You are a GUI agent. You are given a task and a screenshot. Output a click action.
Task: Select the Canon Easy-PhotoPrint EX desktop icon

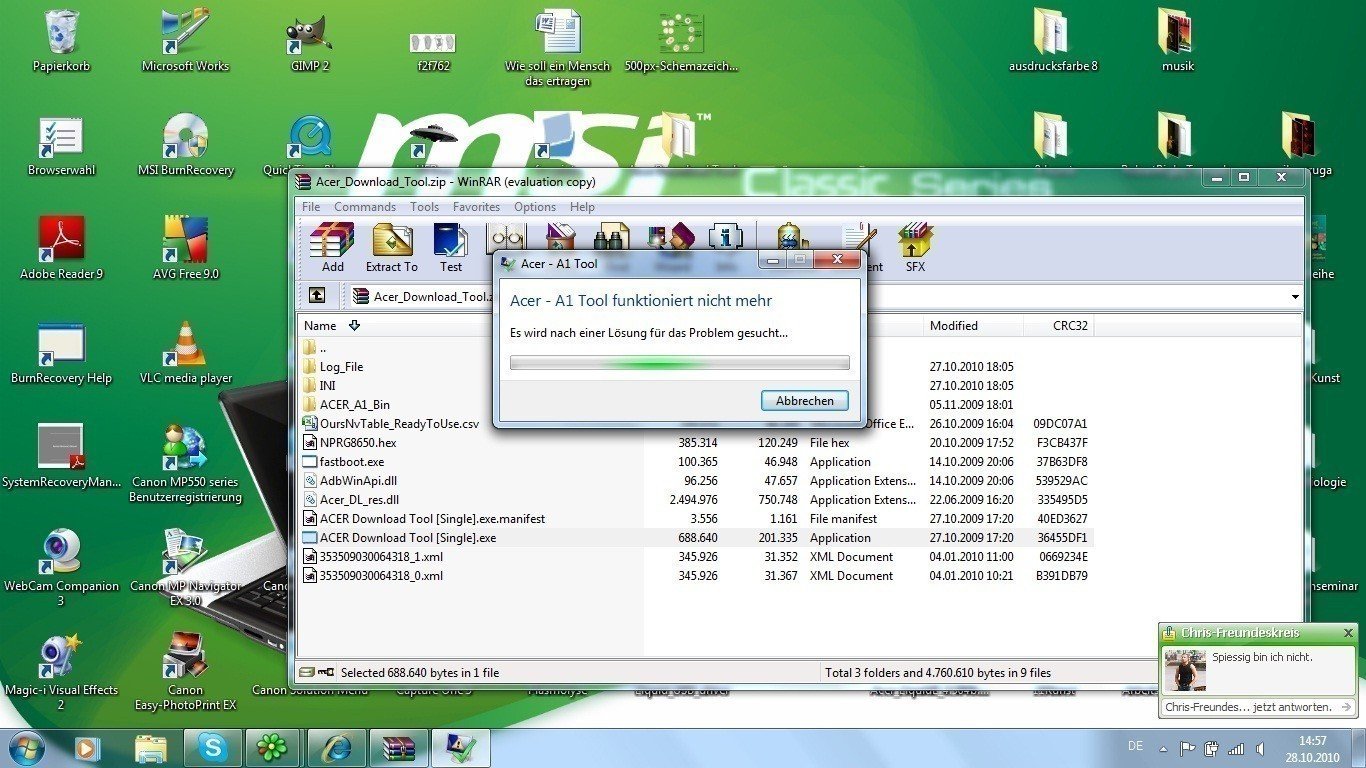[185, 672]
